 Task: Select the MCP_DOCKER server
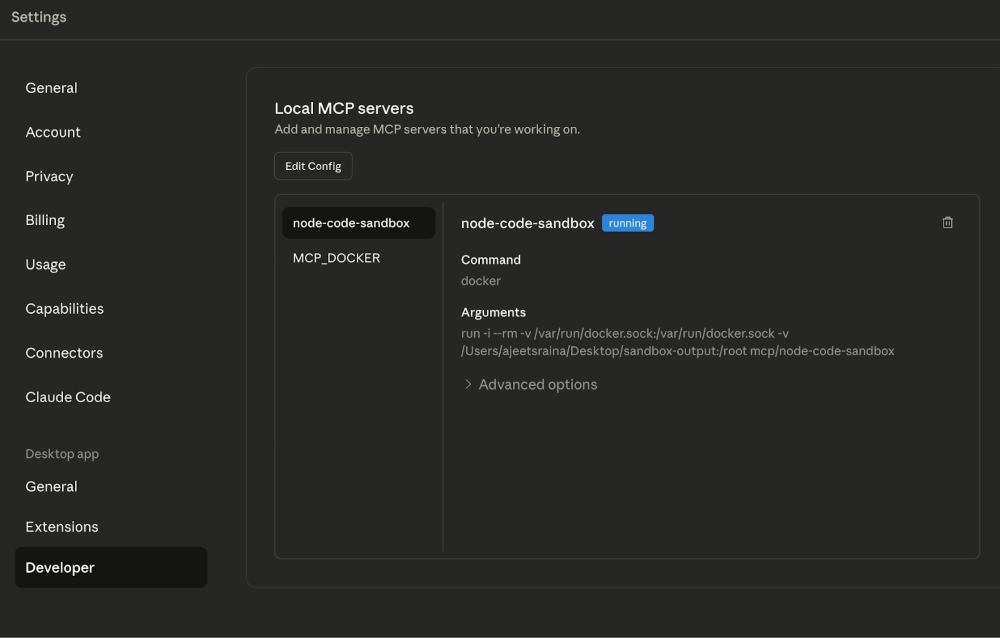[x=336, y=257]
